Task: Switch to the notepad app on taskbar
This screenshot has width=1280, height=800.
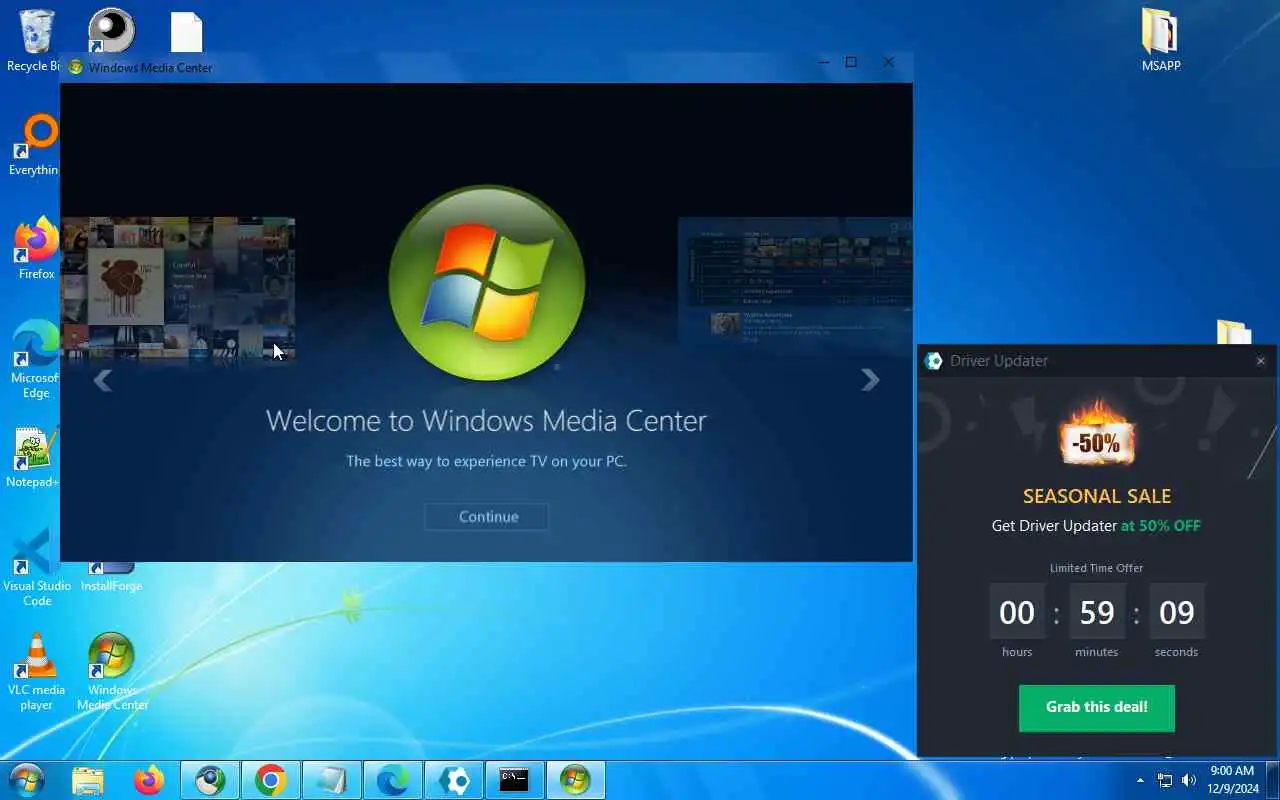Action: tap(332, 780)
